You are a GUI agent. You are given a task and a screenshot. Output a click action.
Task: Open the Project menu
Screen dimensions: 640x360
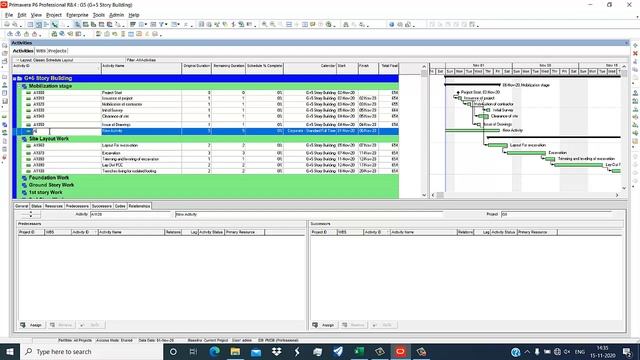point(54,15)
